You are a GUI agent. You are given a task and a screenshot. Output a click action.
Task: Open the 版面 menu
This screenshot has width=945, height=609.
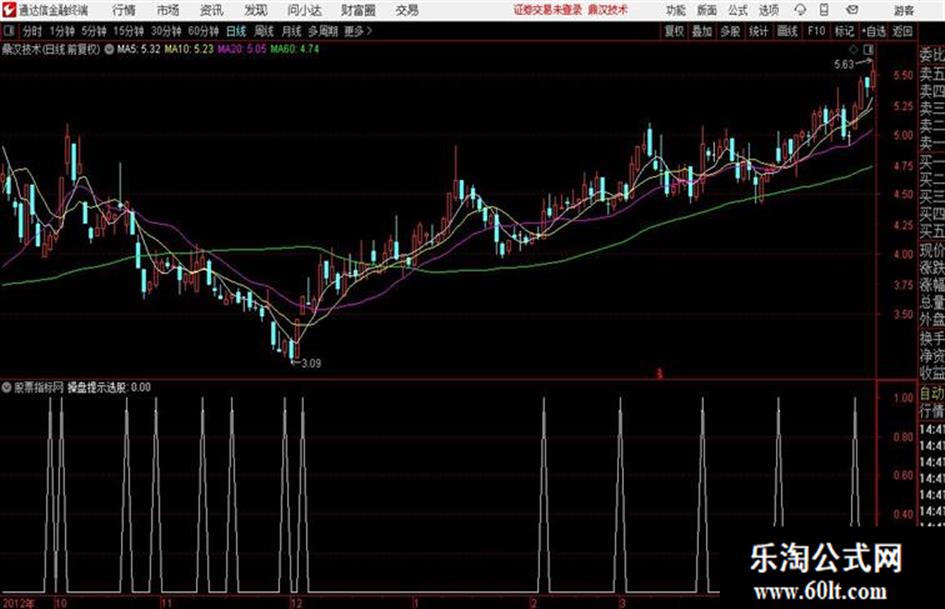pos(706,10)
